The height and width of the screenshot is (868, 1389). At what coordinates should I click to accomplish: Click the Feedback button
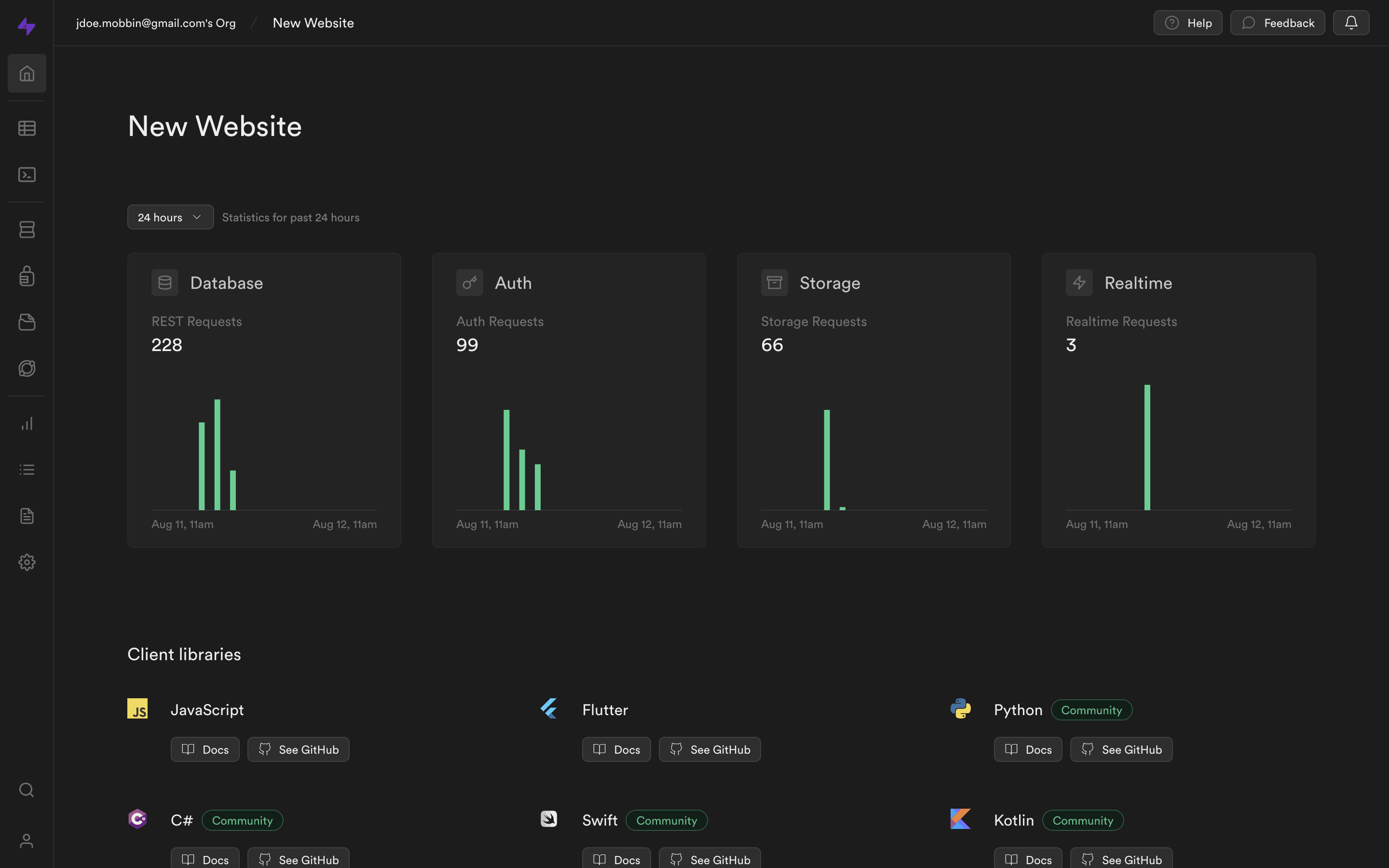click(1277, 23)
